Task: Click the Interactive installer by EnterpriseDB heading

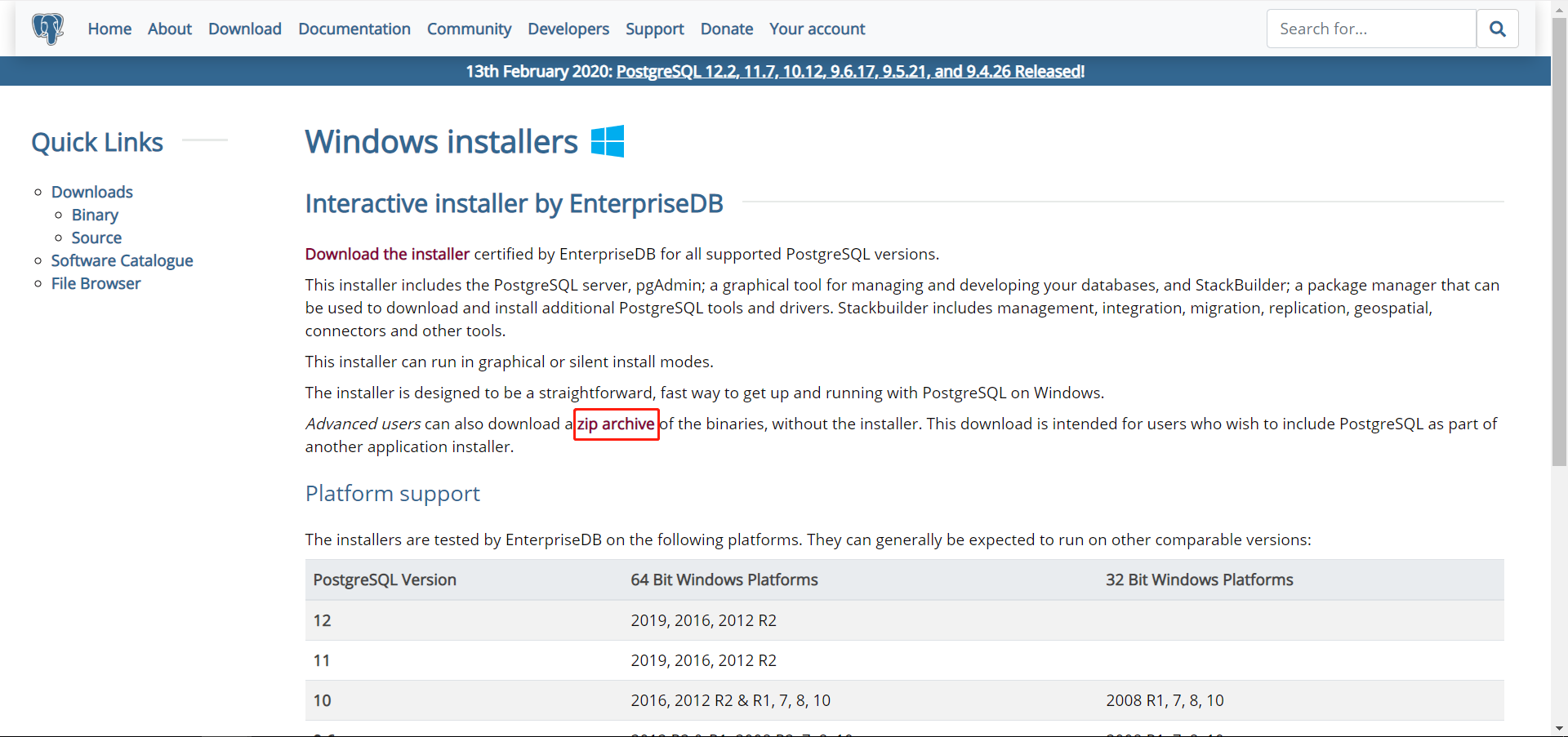Action: coord(514,203)
